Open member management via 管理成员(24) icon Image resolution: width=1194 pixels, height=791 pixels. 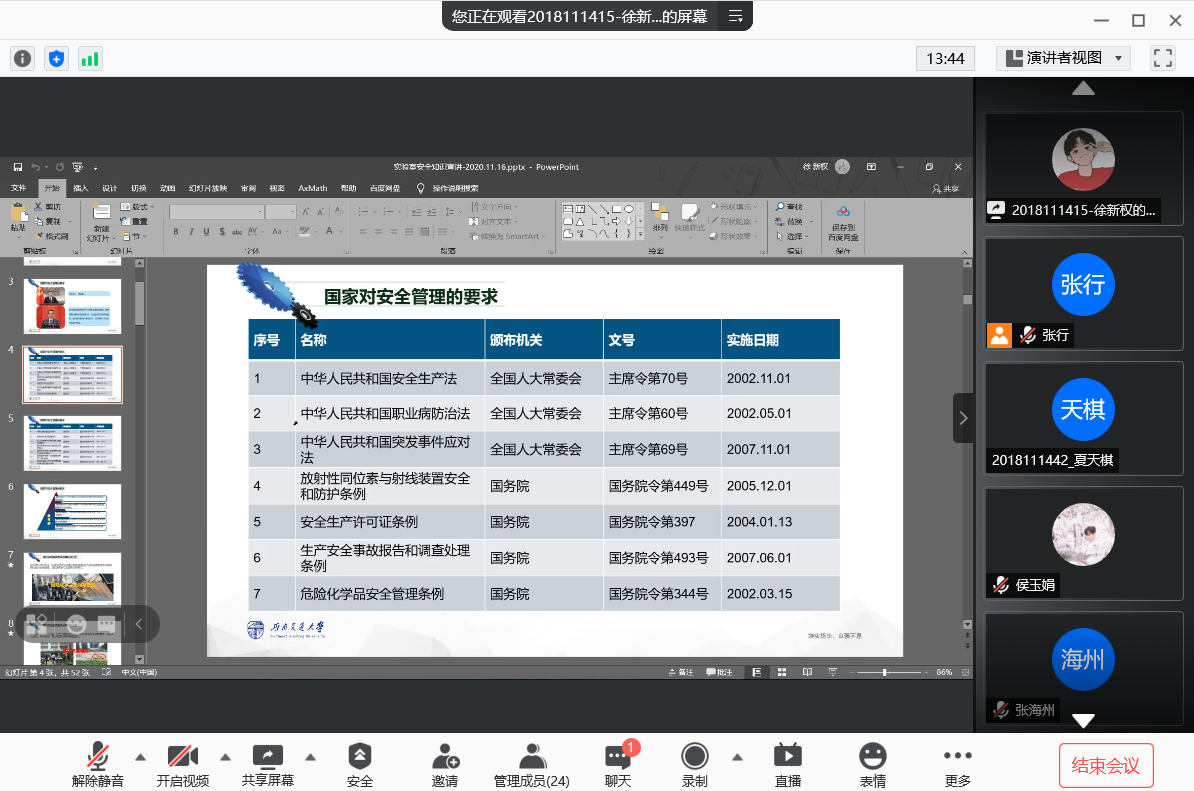click(532, 758)
